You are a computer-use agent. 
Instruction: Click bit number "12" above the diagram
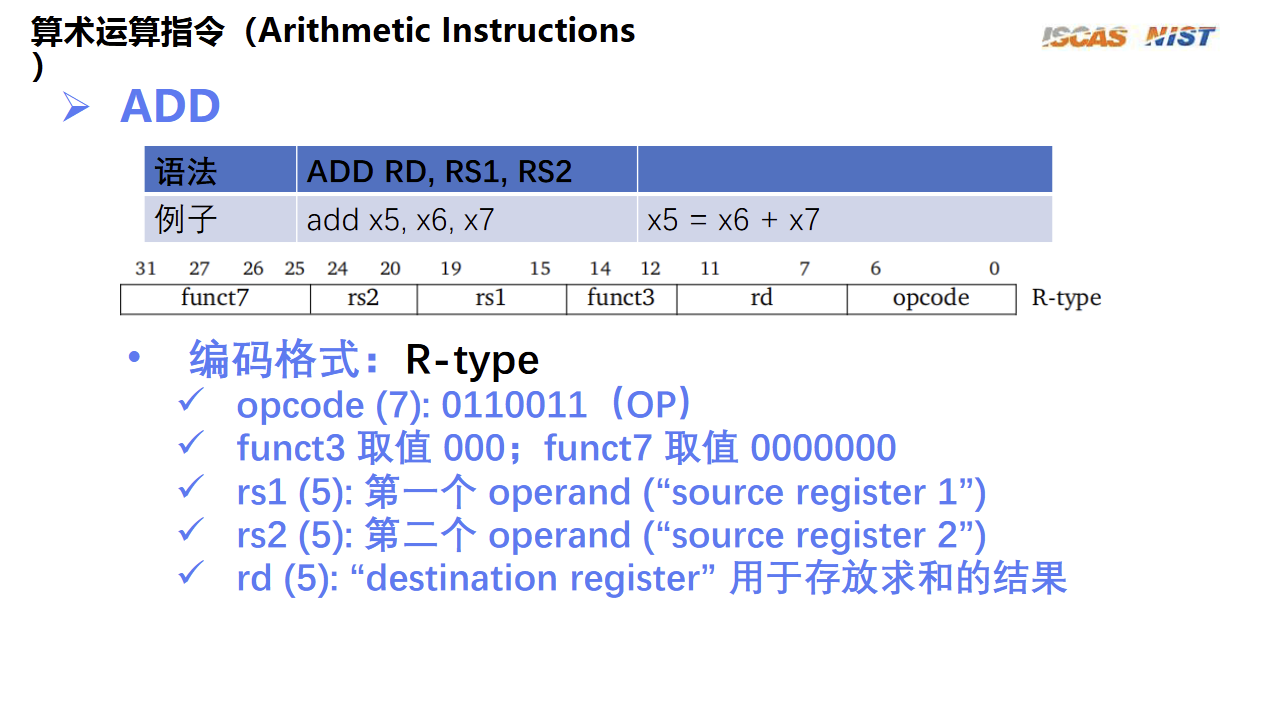click(651, 268)
